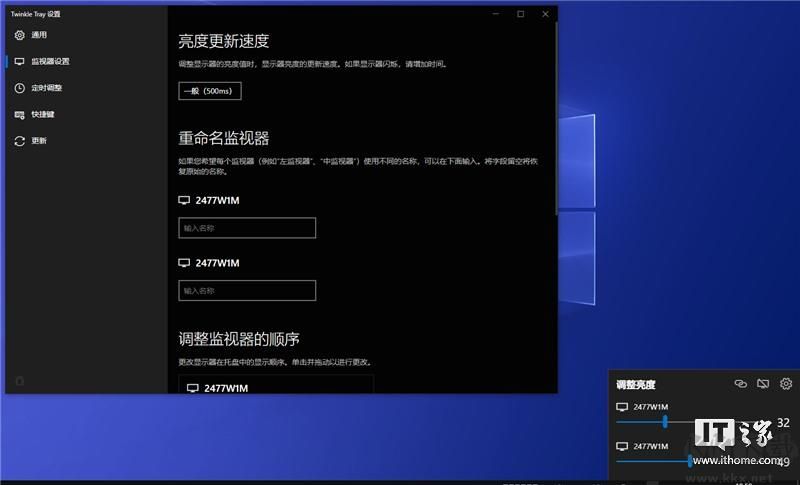
Task: Click the 重命名监视器 heading
Action: (223, 138)
